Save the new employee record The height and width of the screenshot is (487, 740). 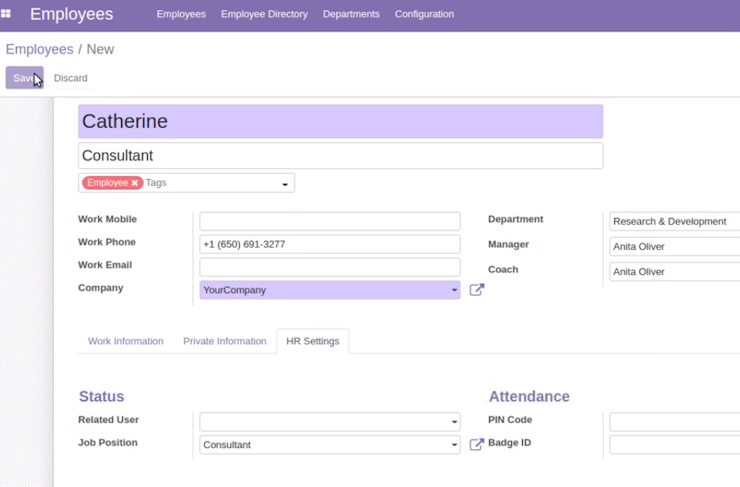pyautogui.click(x=25, y=78)
